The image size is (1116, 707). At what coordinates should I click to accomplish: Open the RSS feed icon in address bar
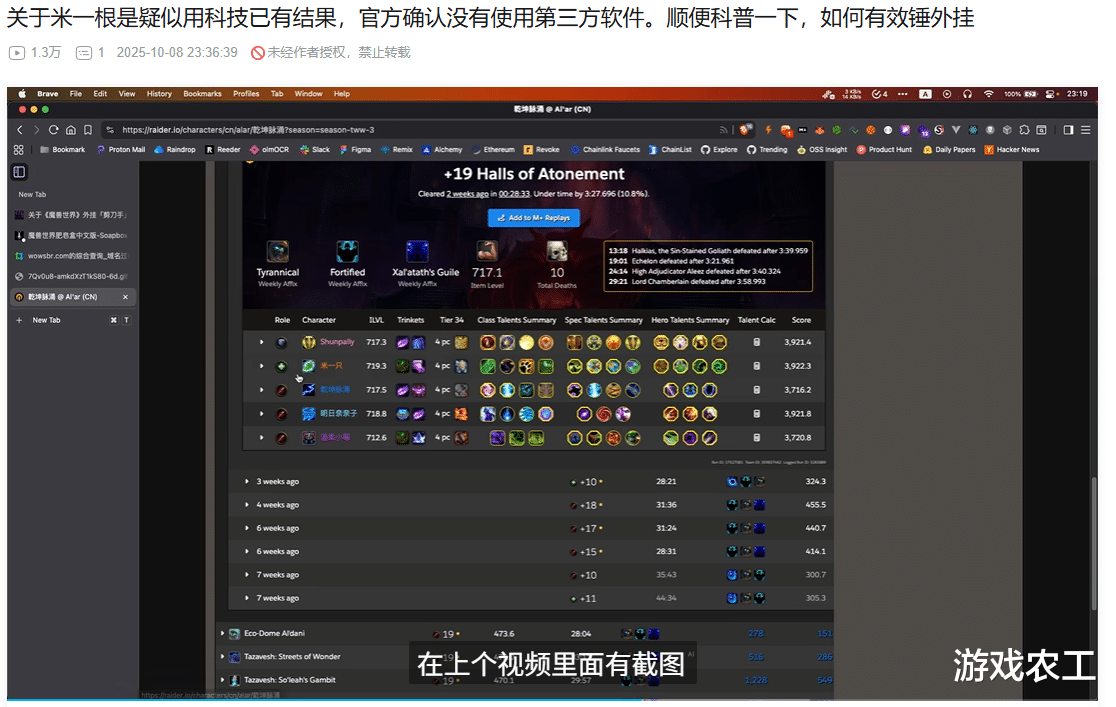723,130
